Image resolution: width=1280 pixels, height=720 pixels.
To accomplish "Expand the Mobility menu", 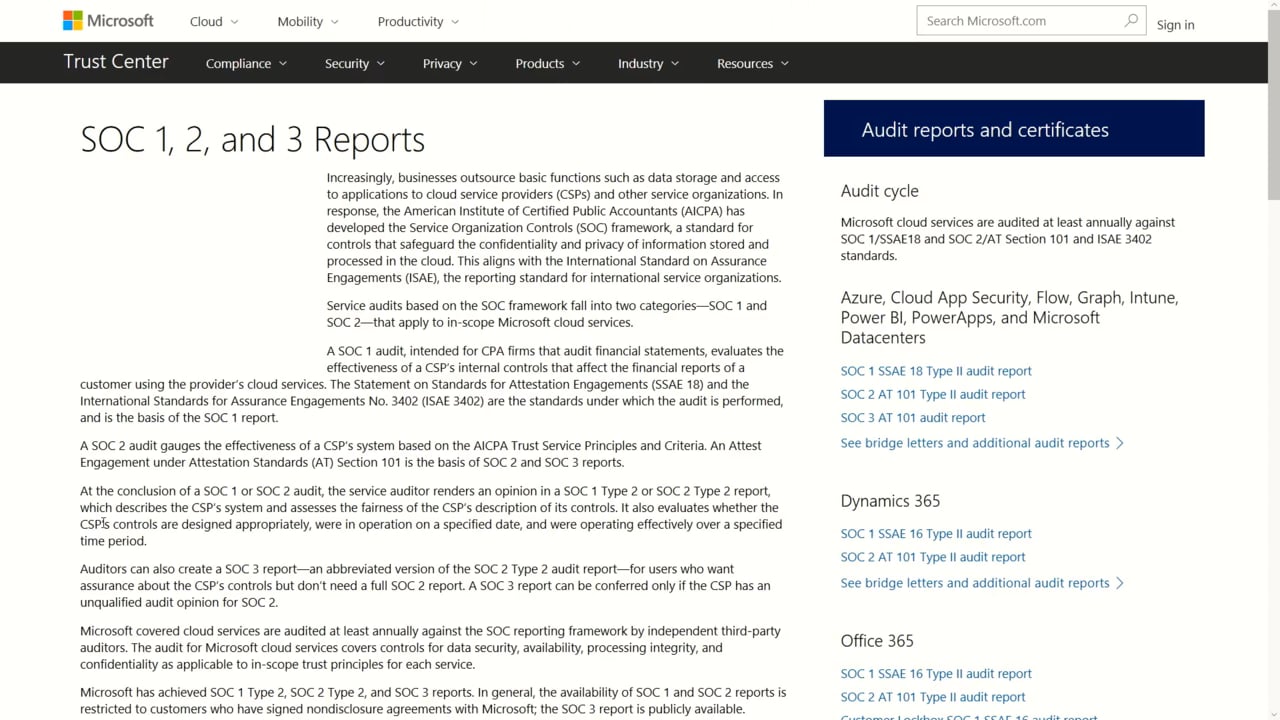I will pyautogui.click(x=308, y=21).
